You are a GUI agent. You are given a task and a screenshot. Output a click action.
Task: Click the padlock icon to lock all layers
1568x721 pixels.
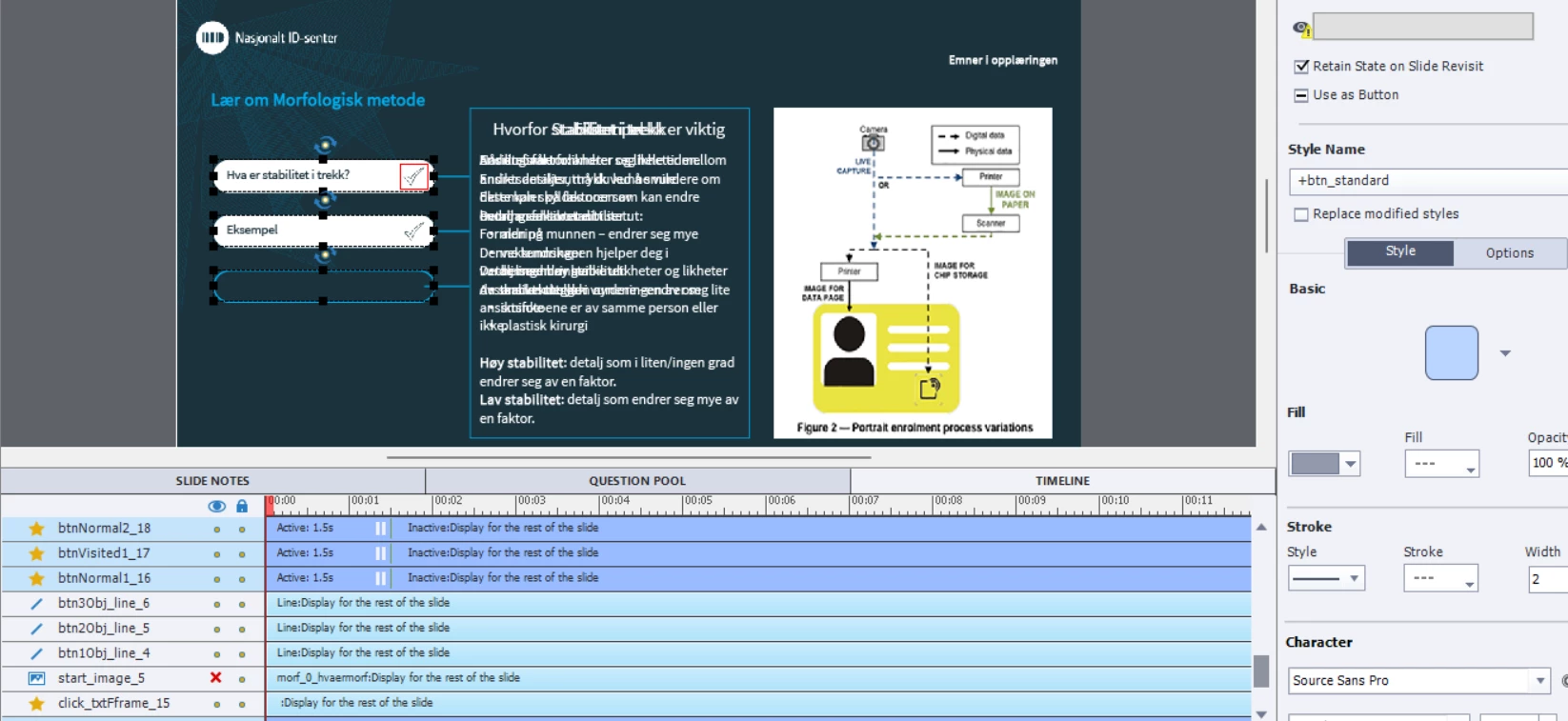pos(242,506)
